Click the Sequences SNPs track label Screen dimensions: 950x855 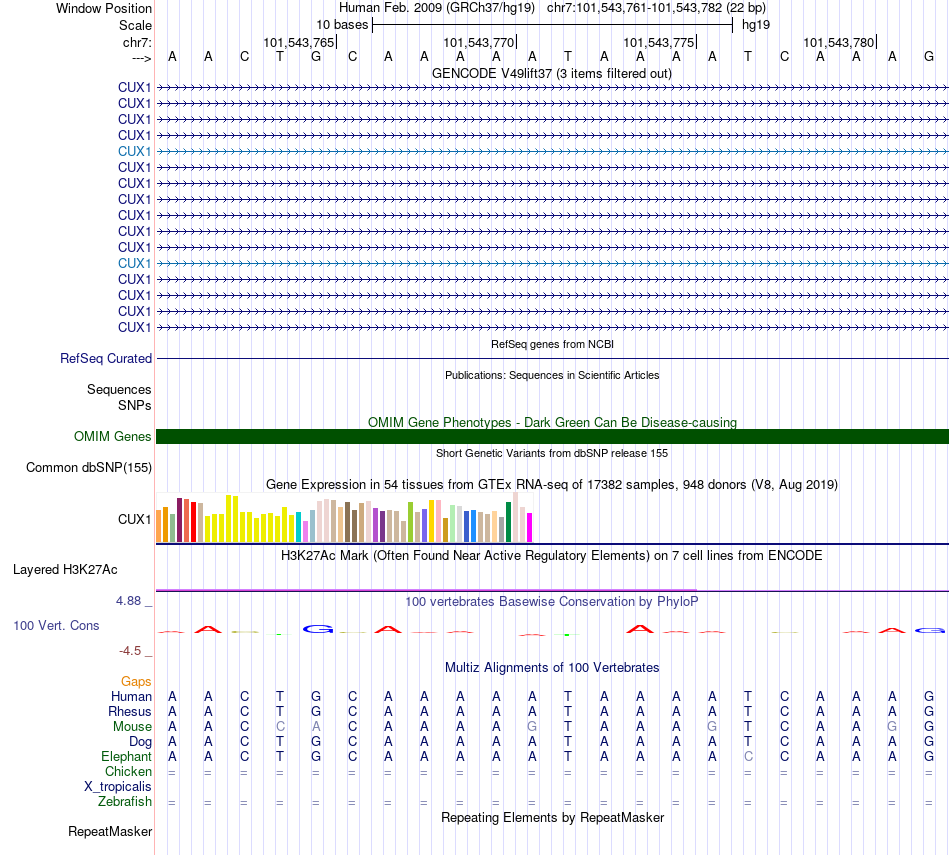(x=119, y=398)
